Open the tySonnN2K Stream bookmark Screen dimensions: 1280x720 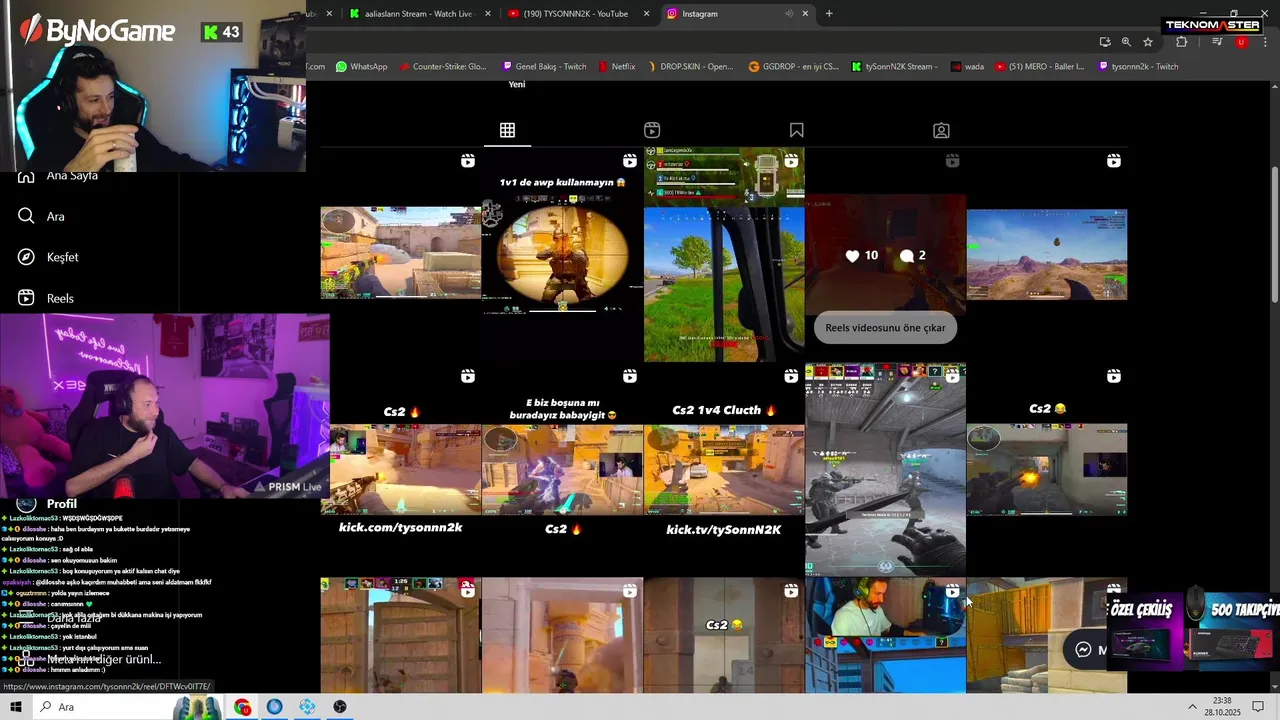(895, 67)
